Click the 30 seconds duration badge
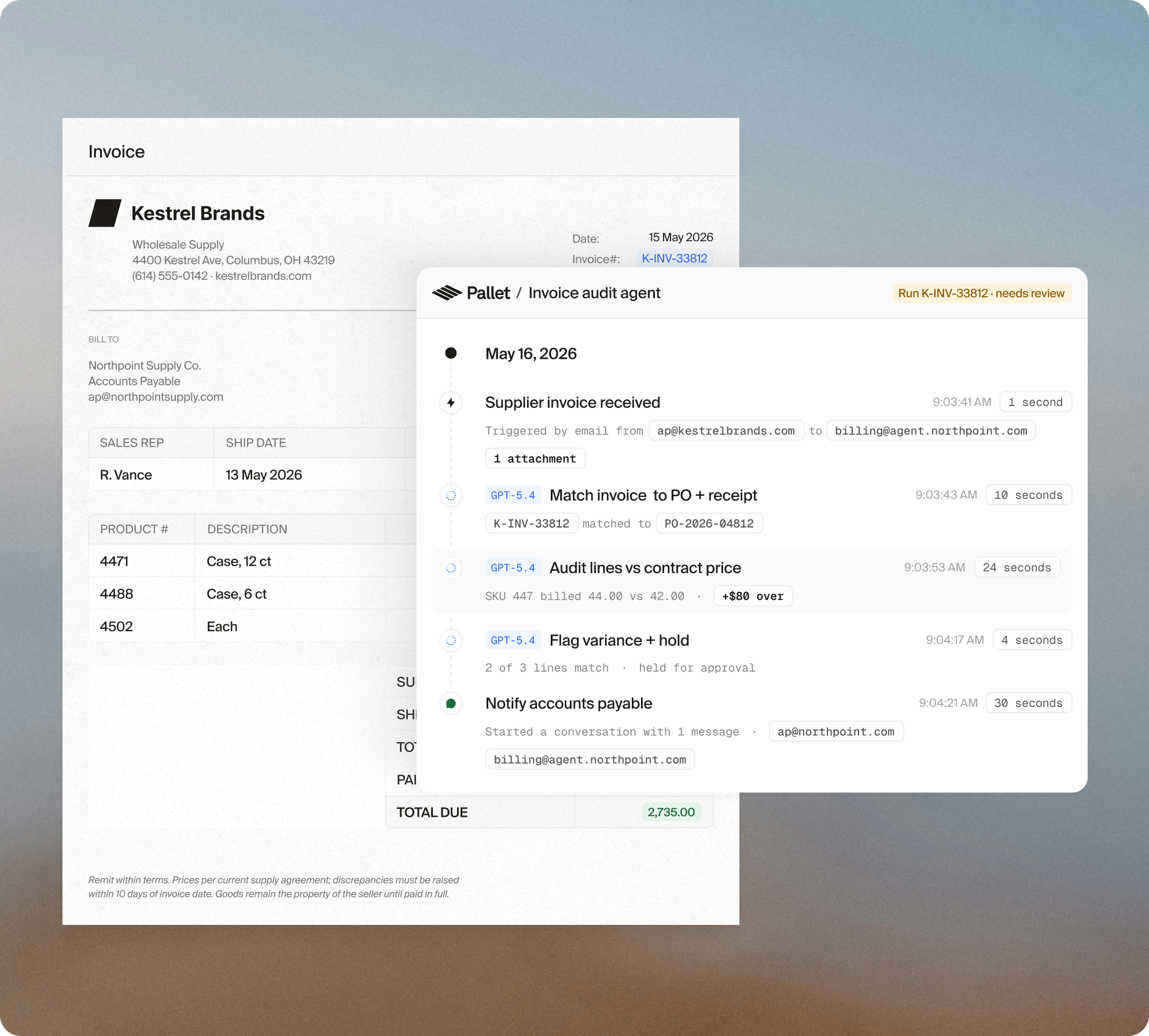Viewport: 1149px width, 1036px height. click(x=1029, y=703)
